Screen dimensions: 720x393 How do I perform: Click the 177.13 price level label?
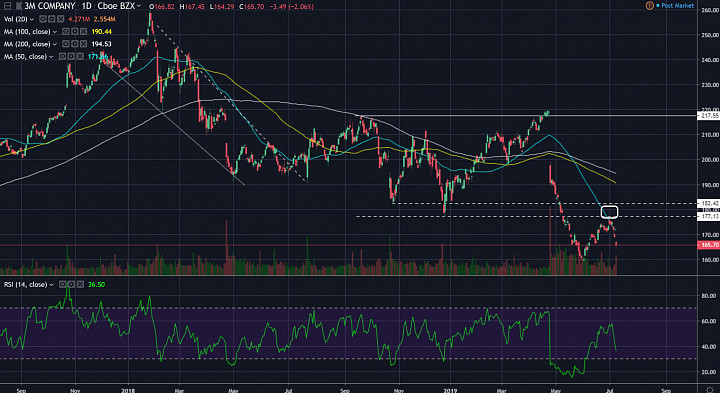(x=708, y=217)
